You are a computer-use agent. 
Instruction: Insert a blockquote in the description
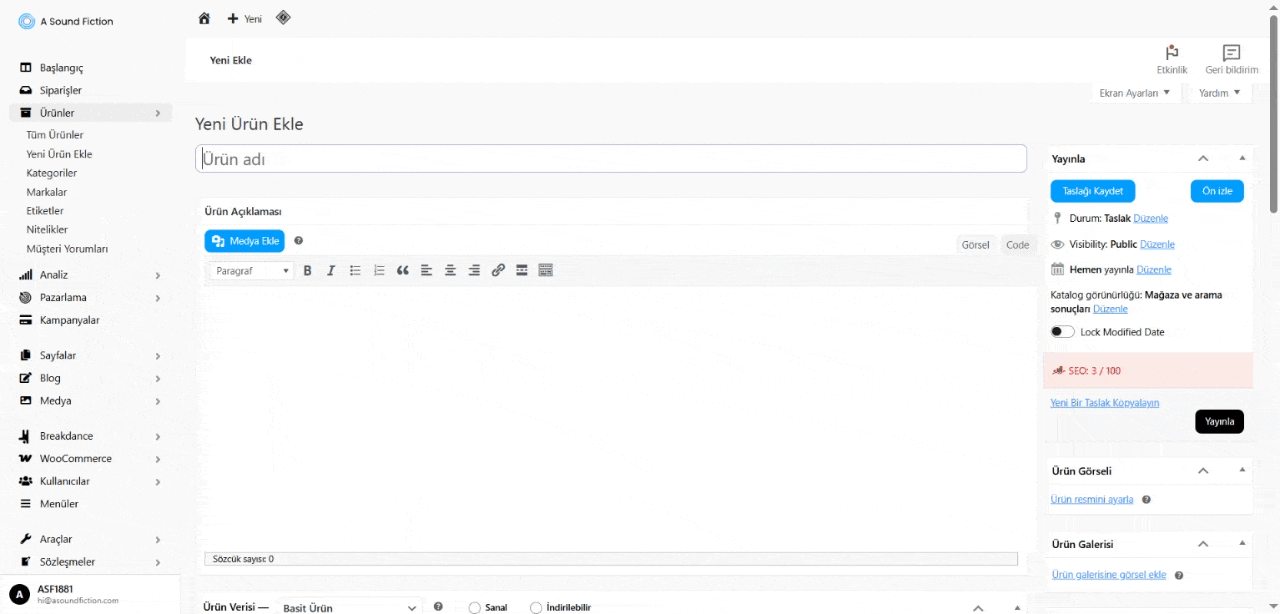click(x=403, y=270)
